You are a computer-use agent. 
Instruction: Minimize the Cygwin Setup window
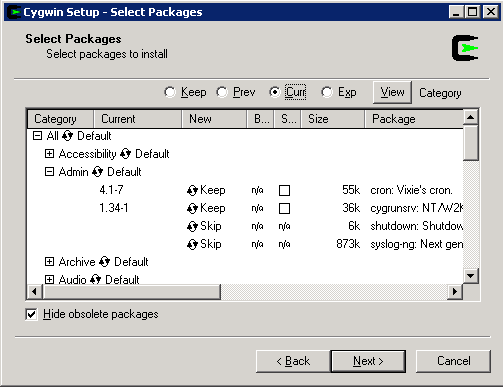point(456,12)
